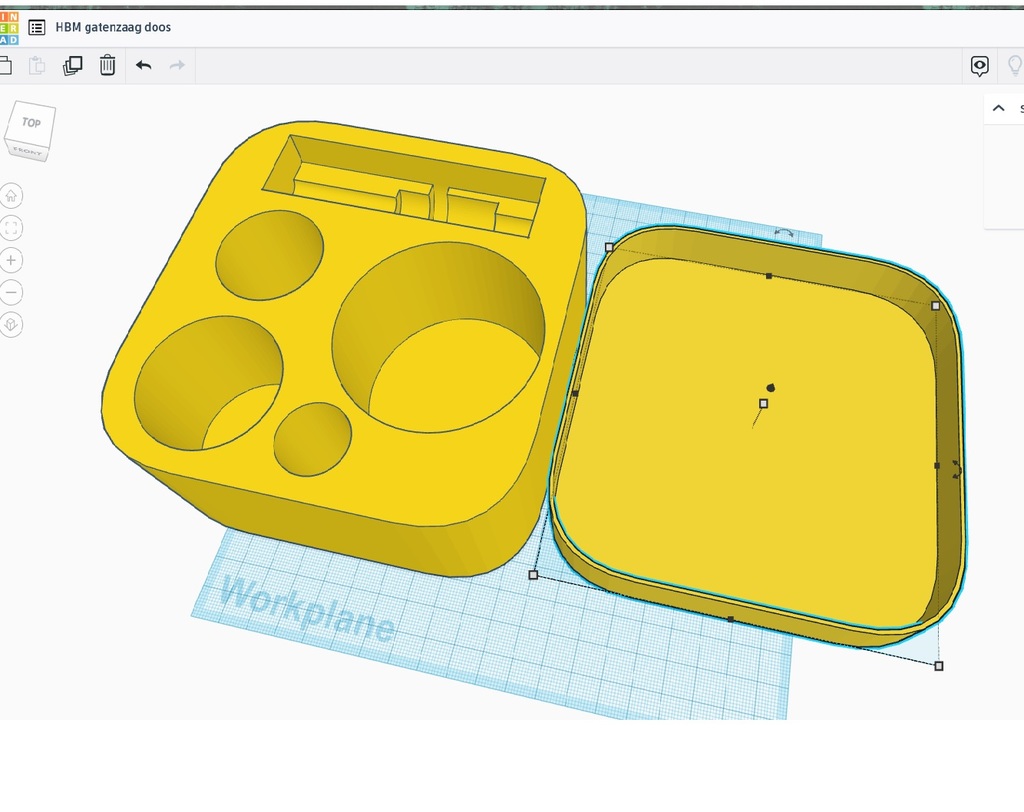The width and height of the screenshot is (1024, 812).
Task: Toggle orthographic view with the perspective icon
Action: [x=11, y=324]
